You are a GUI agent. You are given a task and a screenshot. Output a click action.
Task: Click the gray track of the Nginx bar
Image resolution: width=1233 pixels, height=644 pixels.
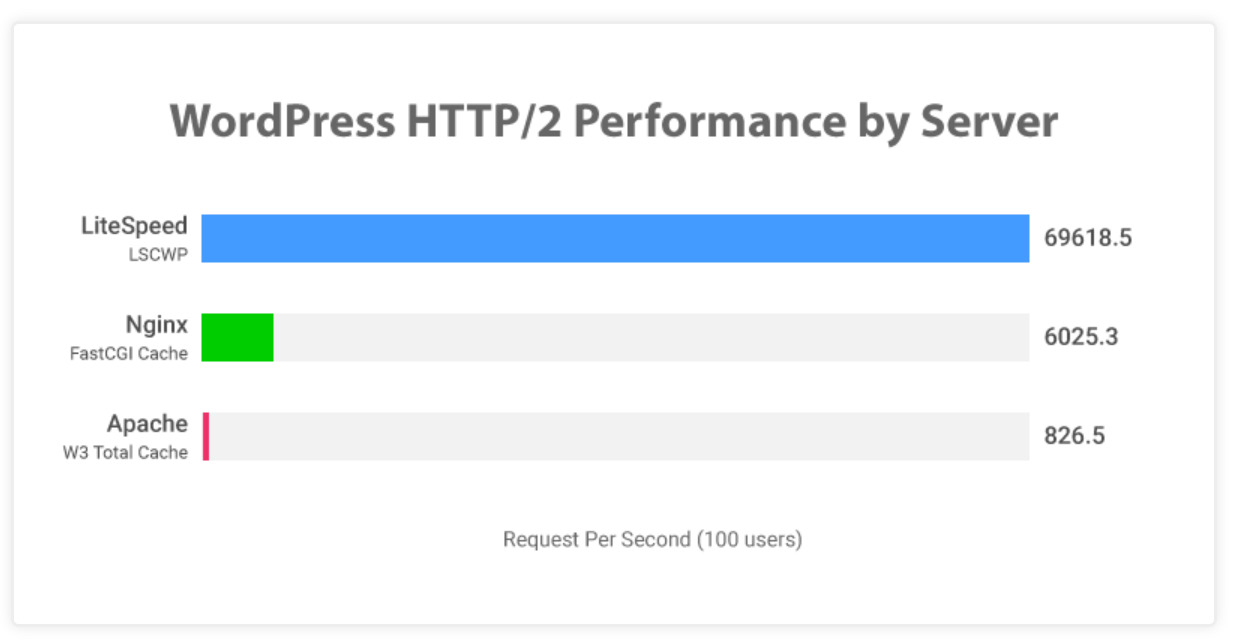[650, 337]
